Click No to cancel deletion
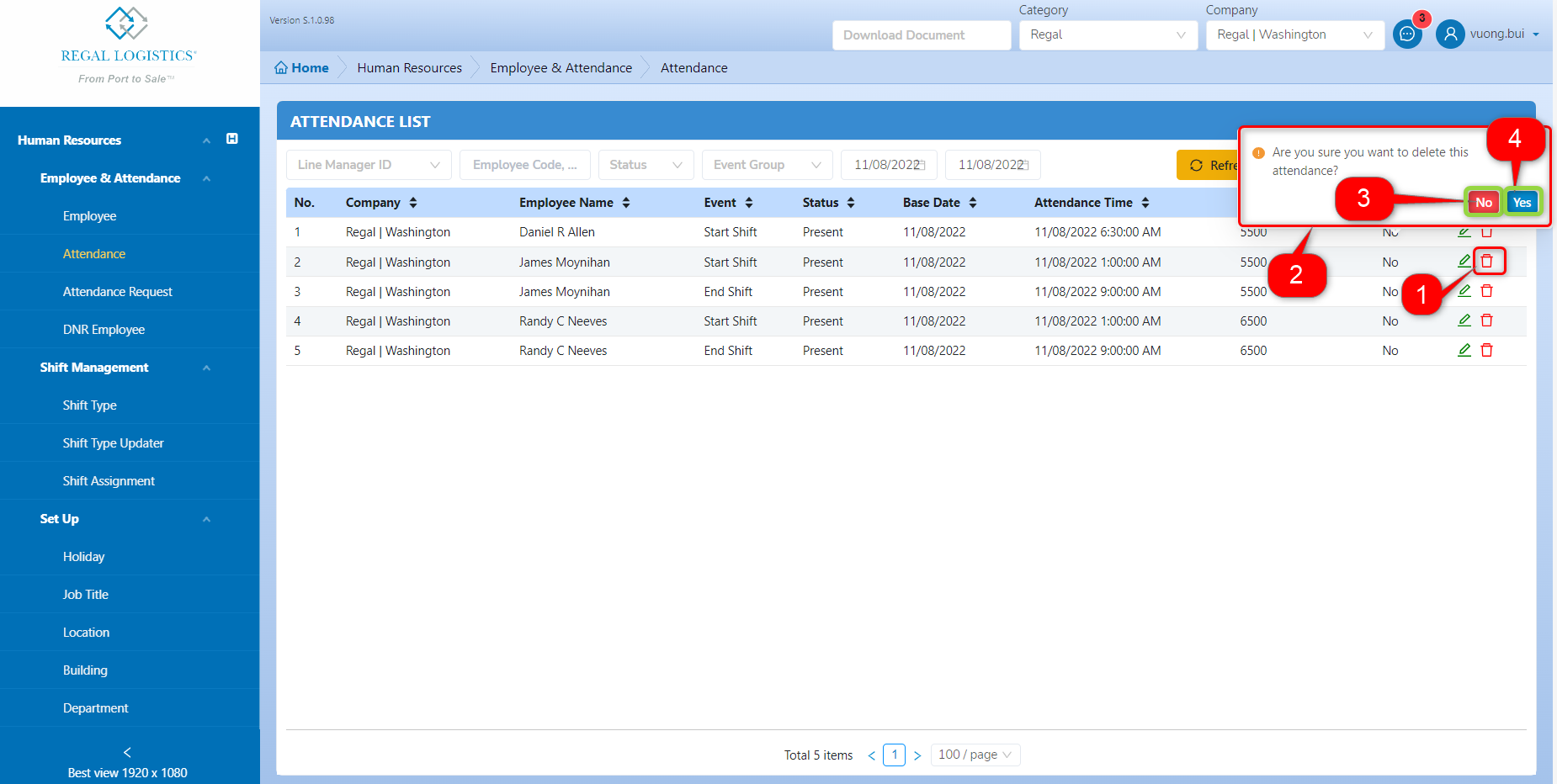 pyautogui.click(x=1484, y=202)
